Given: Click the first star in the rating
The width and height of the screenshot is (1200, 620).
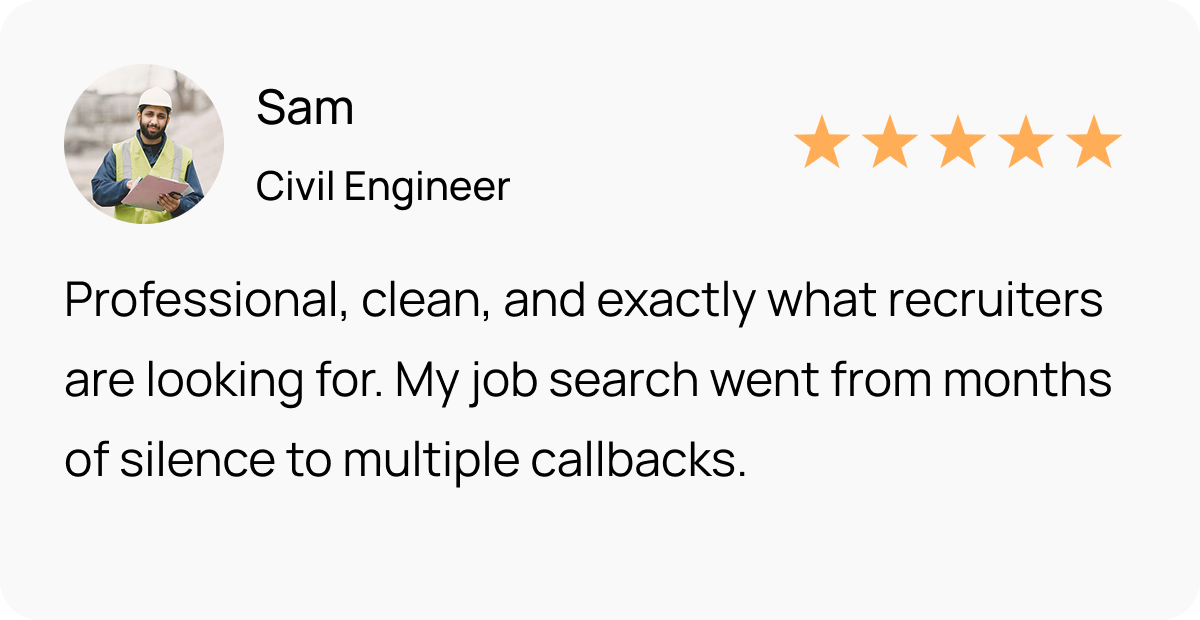Looking at the screenshot, I should pos(822,142).
